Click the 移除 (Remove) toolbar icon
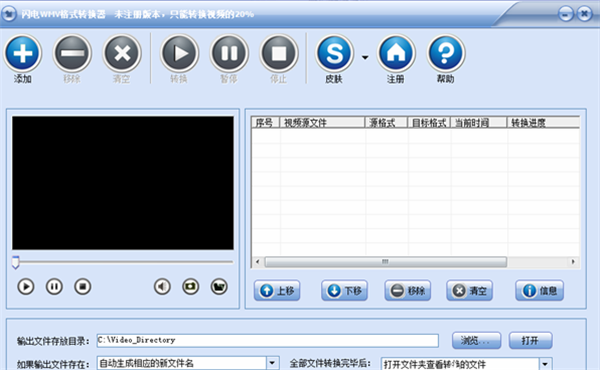The height and width of the screenshot is (370, 600). [72, 53]
